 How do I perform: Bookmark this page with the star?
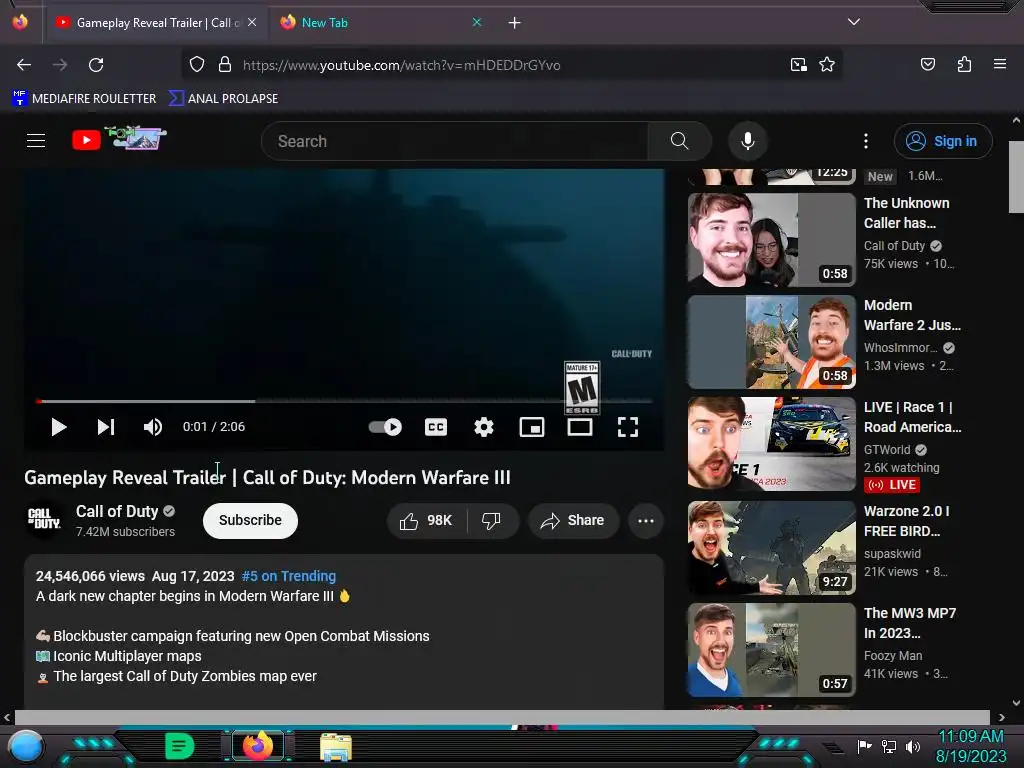(827, 65)
